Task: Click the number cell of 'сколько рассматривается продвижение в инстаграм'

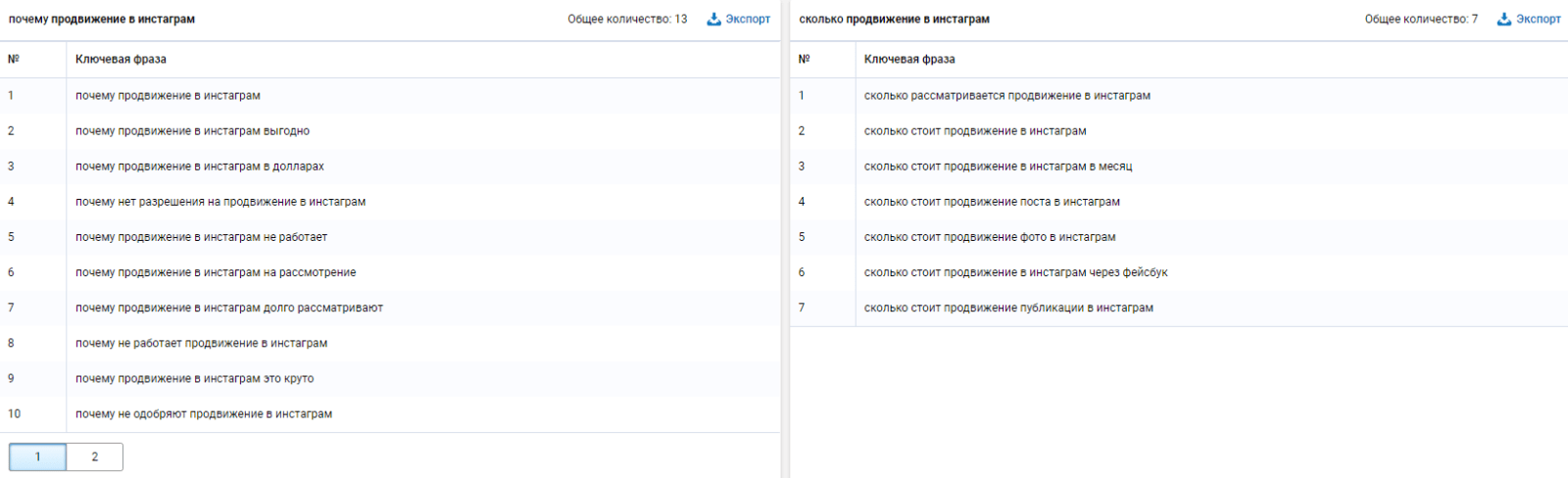Action: pos(802,95)
